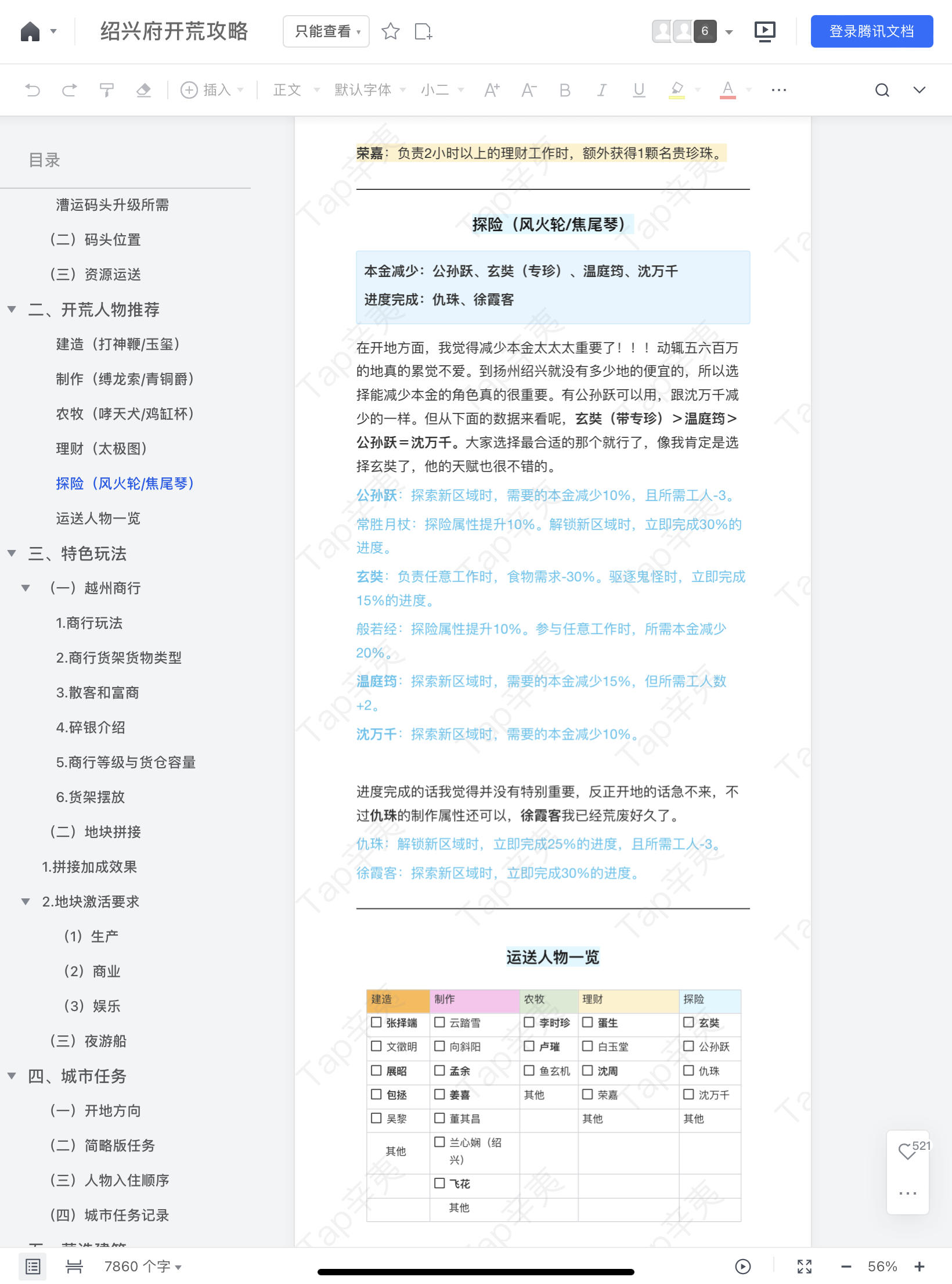Check the 文徵明 checkbox
The width and height of the screenshot is (952, 1284).
click(x=376, y=1046)
